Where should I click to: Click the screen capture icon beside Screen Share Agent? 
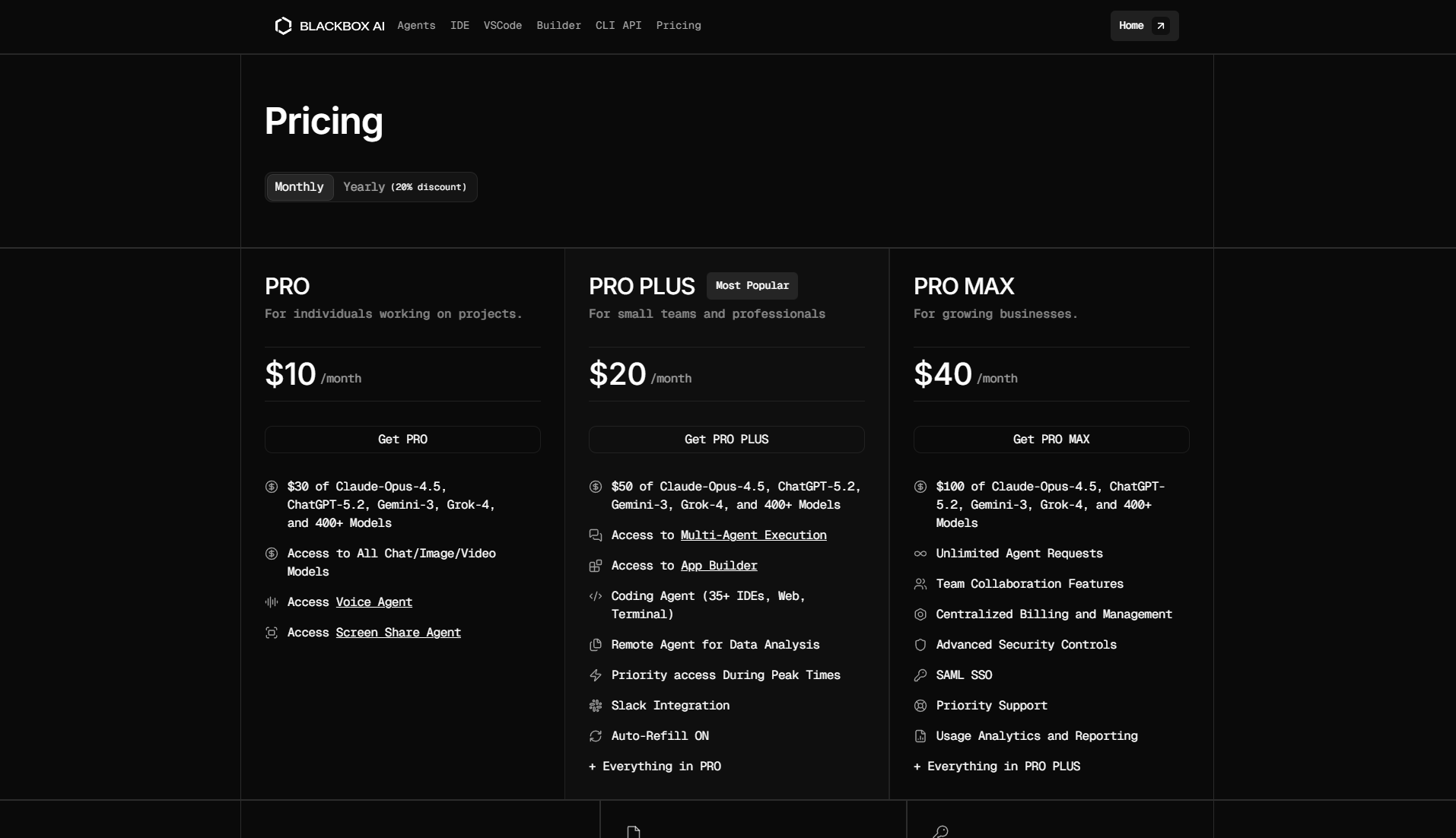pos(272,633)
